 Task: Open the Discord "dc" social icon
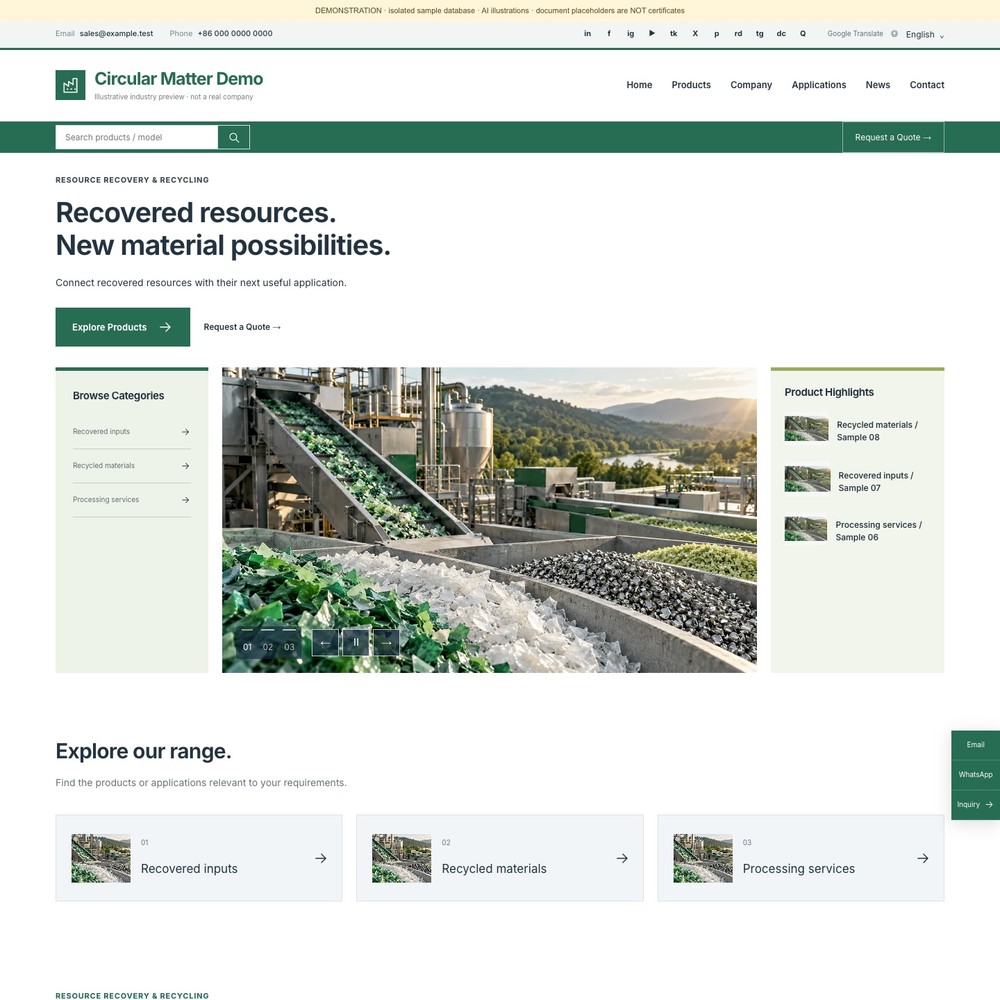pos(781,34)
